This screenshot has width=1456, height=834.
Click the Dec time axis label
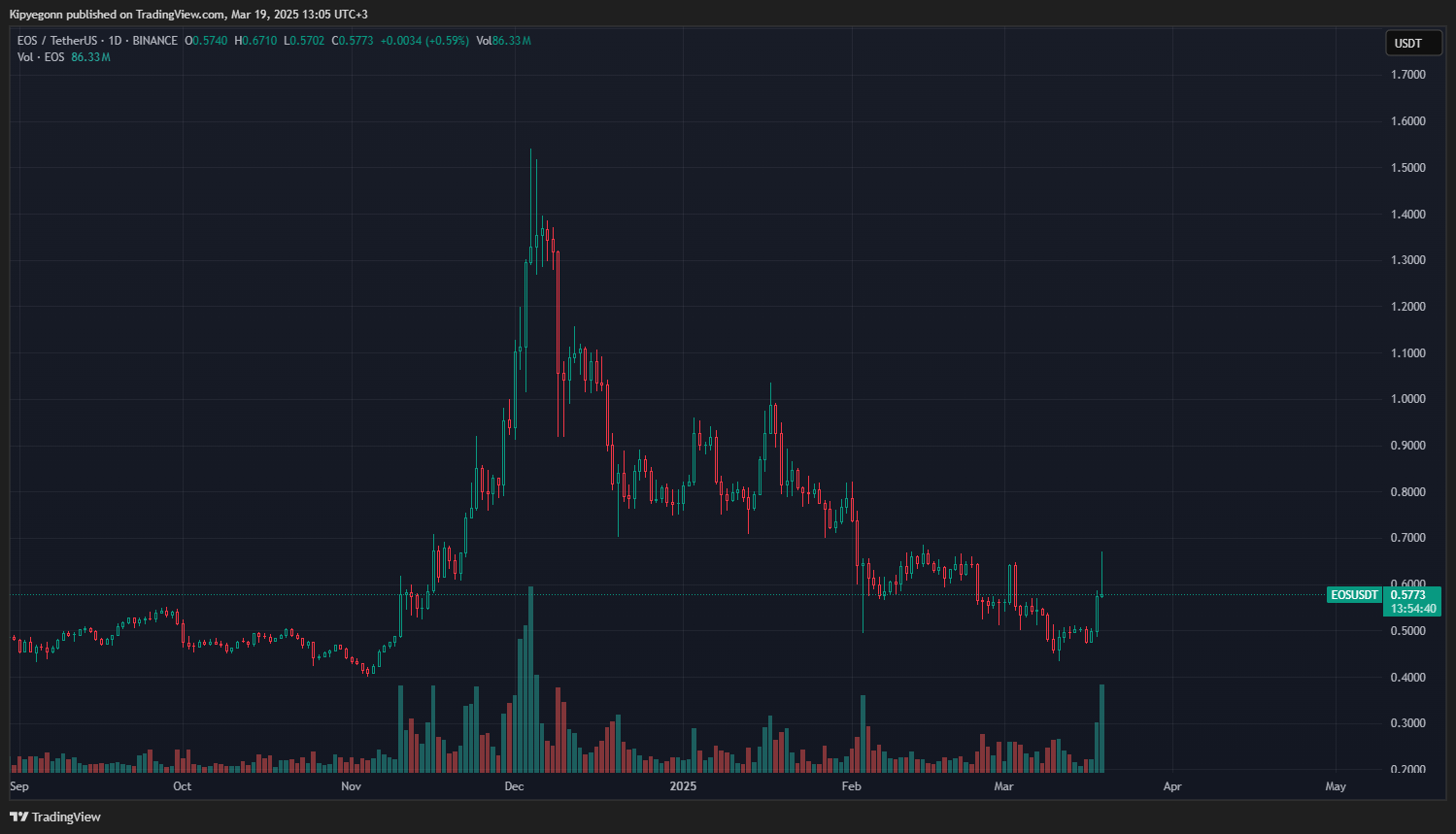click(515, 786)
